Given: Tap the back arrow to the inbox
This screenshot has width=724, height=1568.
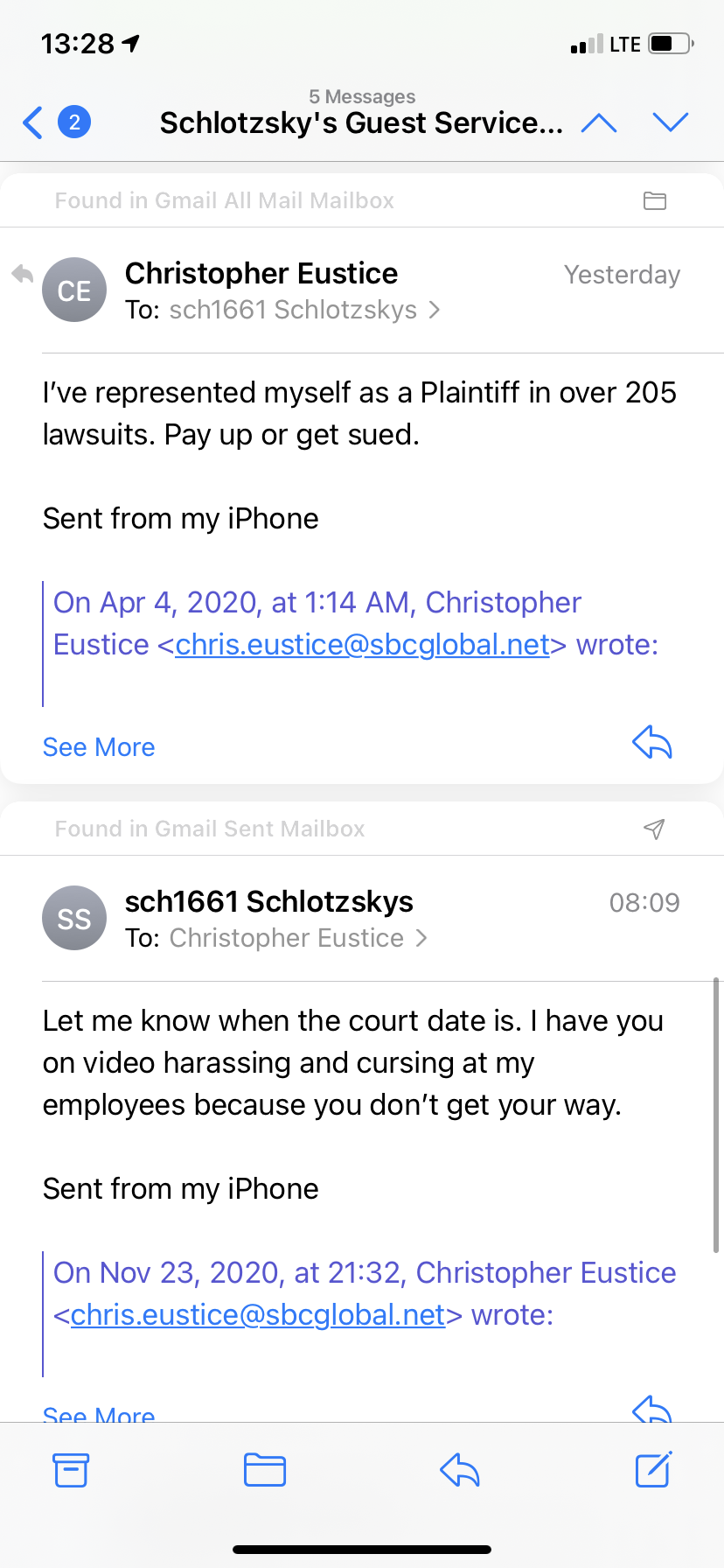Looking at the screenshot, I should click(x=33, y=122).
